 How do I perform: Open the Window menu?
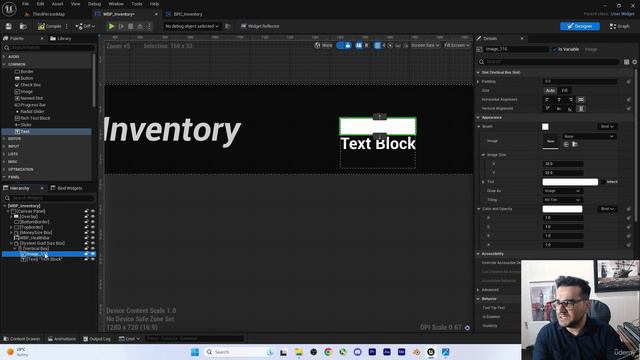point(116,4)
